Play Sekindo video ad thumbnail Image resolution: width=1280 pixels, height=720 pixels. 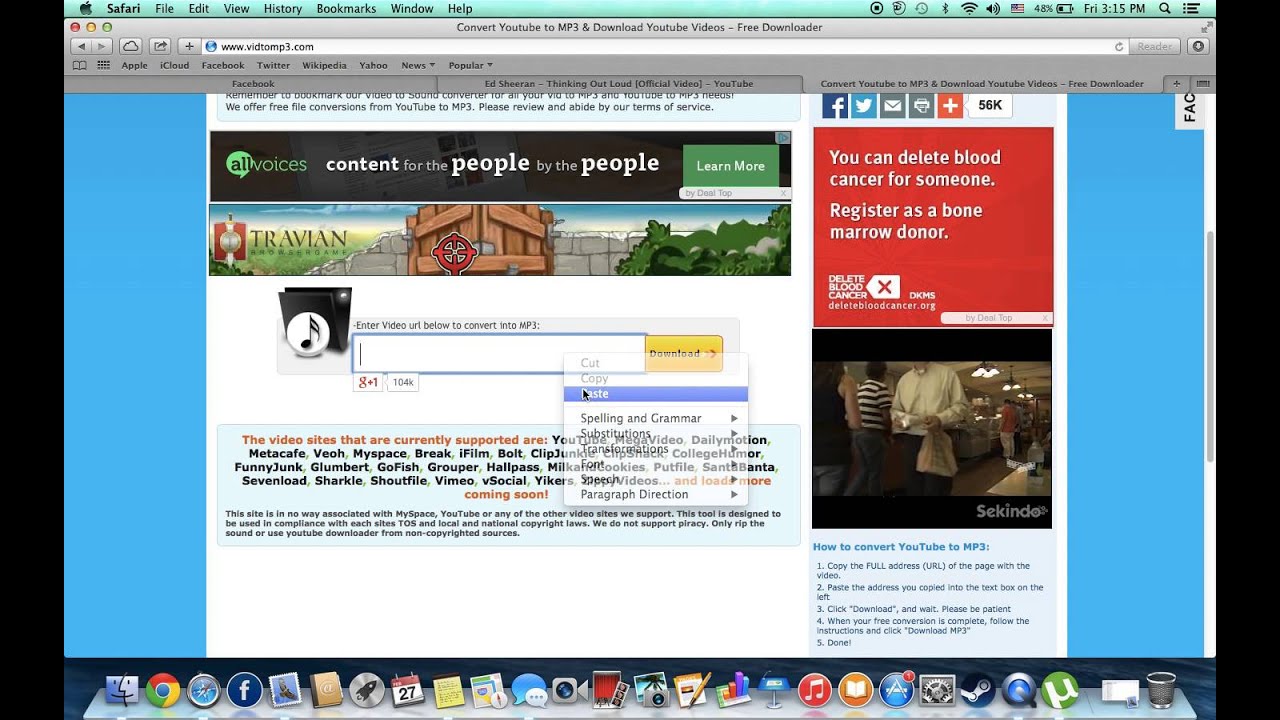pyautogui.click(x=932, y=429)
